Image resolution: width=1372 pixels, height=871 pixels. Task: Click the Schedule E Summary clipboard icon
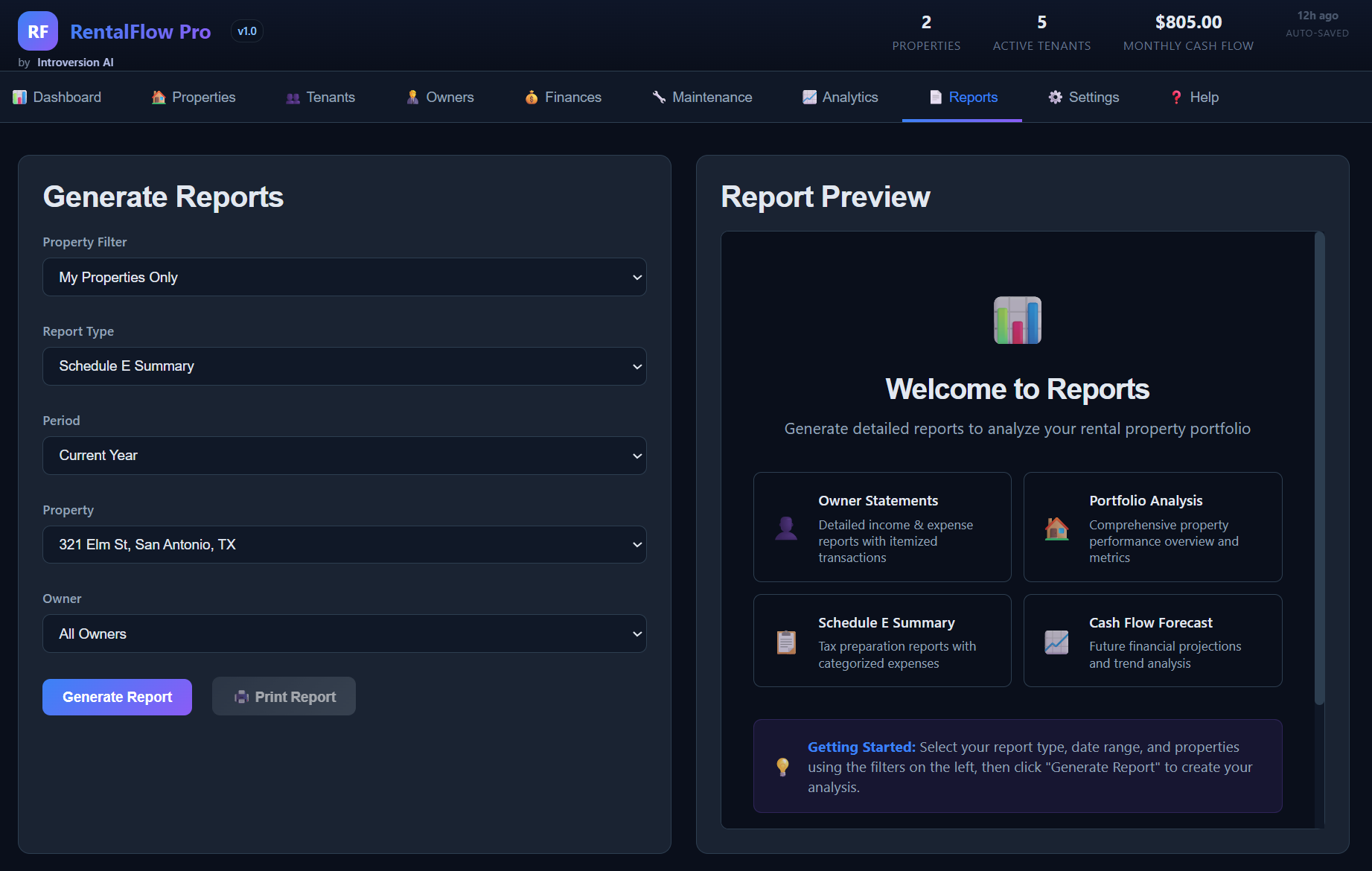(785, 641)
